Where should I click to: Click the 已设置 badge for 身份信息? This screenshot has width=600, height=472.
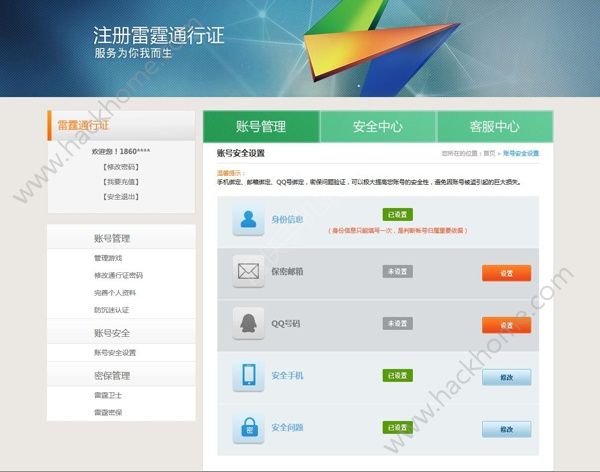(398, 214)
